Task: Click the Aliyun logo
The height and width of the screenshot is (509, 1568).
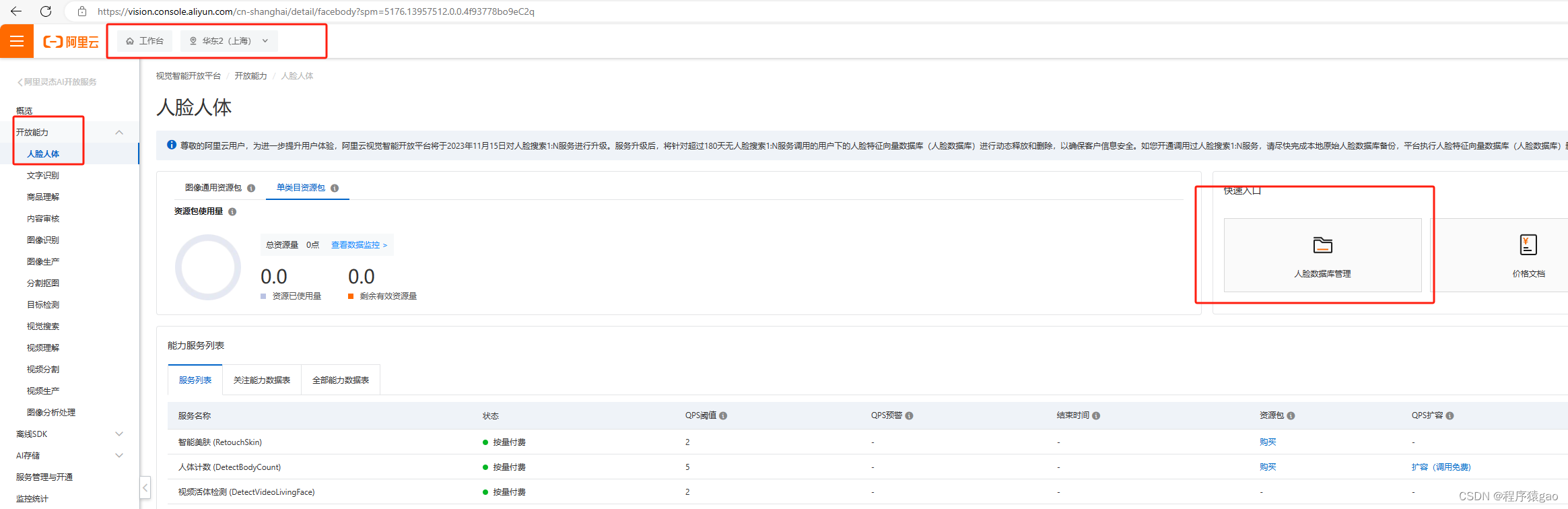Action: (71, 42)
